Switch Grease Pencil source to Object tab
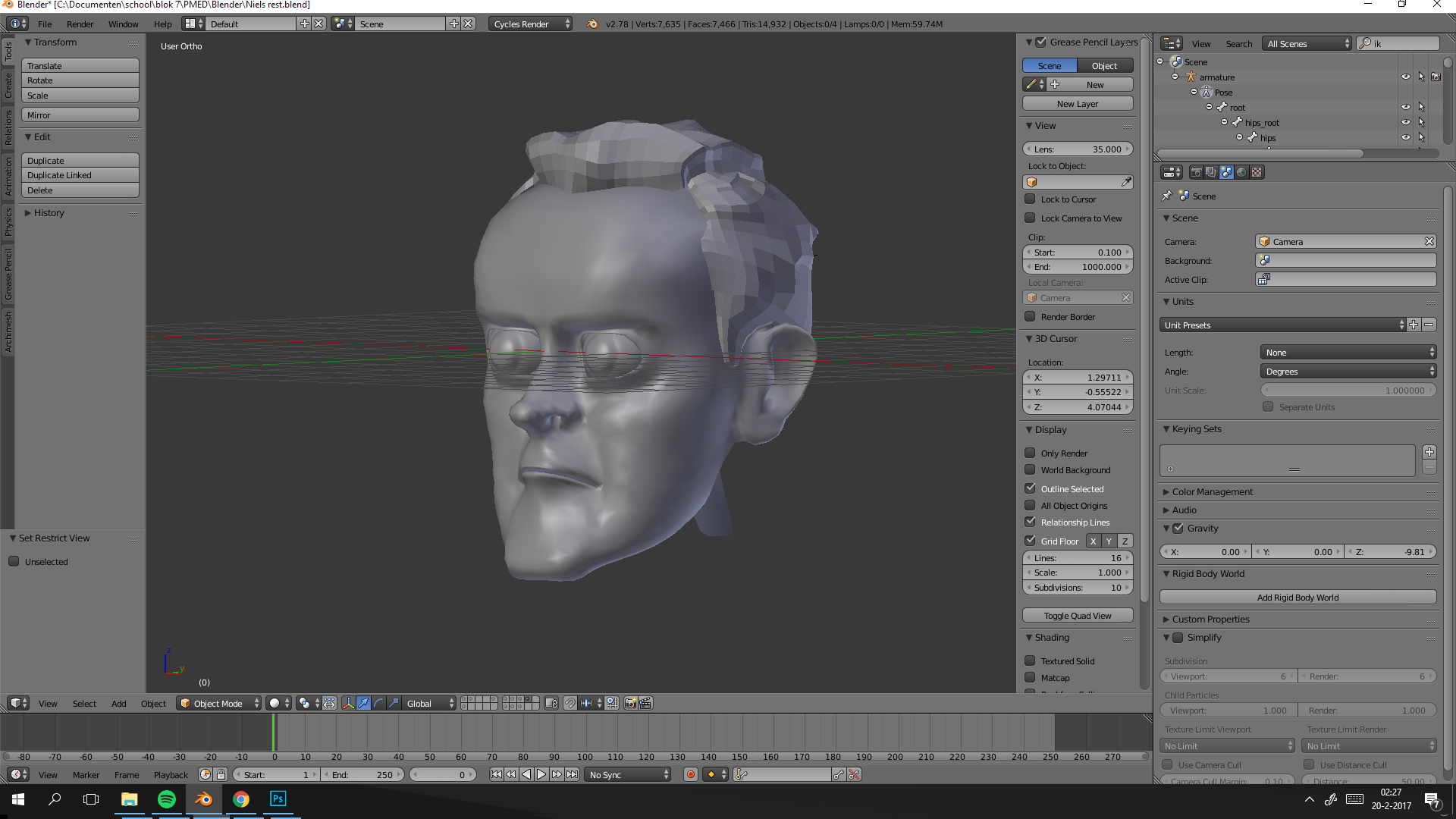The height and width of the screenshot is (819, 1456). [1104, 66]
